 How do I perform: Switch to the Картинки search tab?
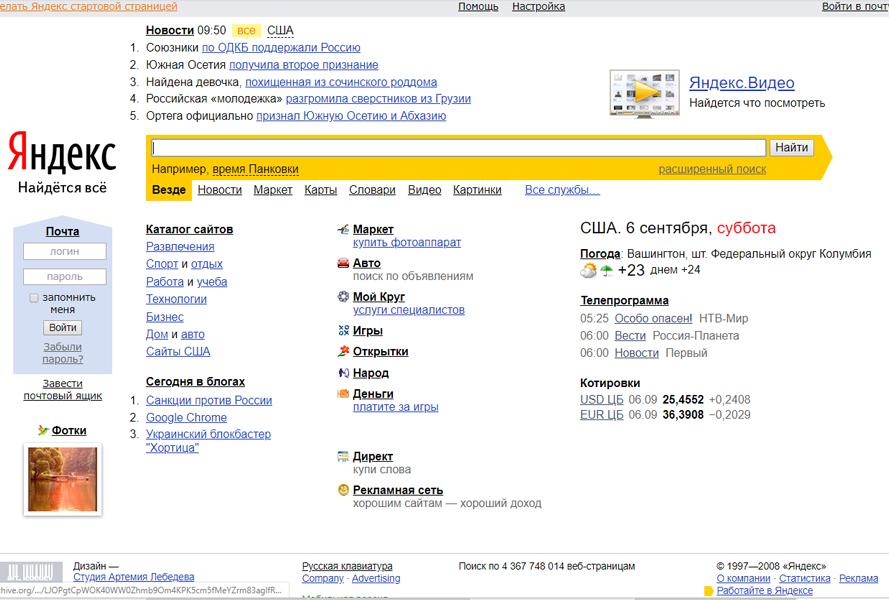pos(477,190)
